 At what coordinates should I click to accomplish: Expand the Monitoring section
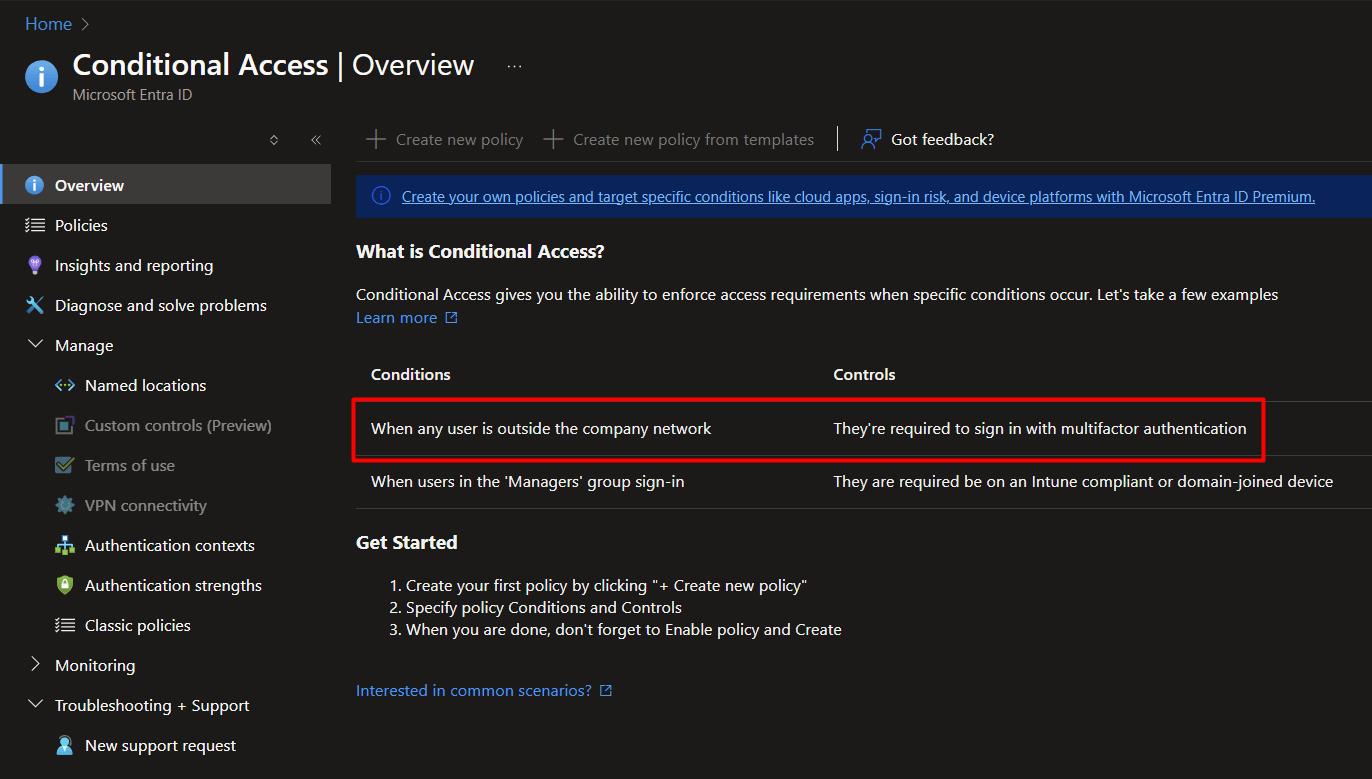pos(36,665)
